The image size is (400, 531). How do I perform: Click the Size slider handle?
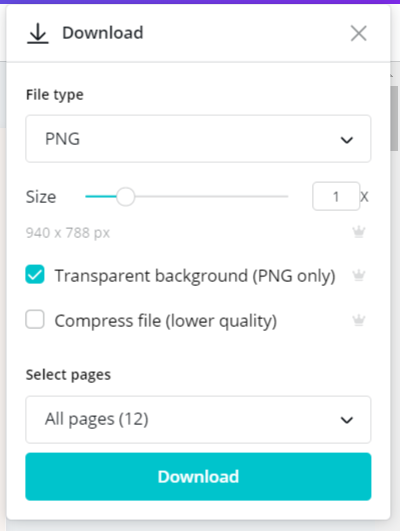125,196
